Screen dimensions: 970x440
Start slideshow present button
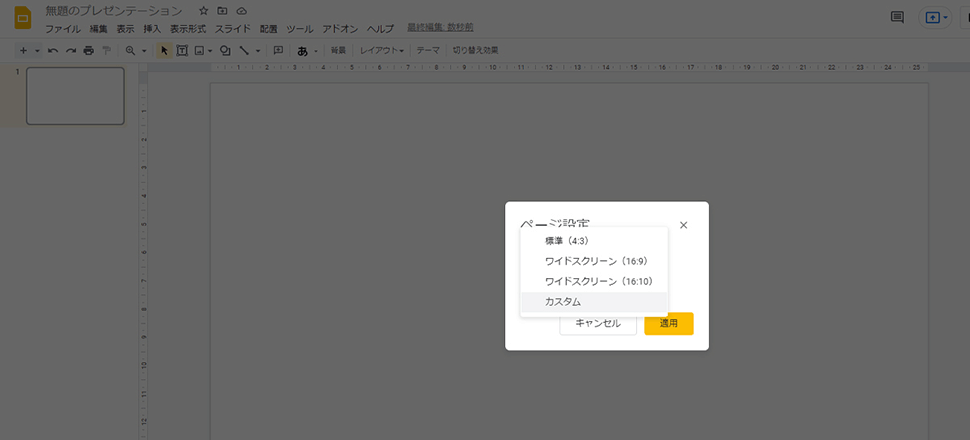[932, 18]
